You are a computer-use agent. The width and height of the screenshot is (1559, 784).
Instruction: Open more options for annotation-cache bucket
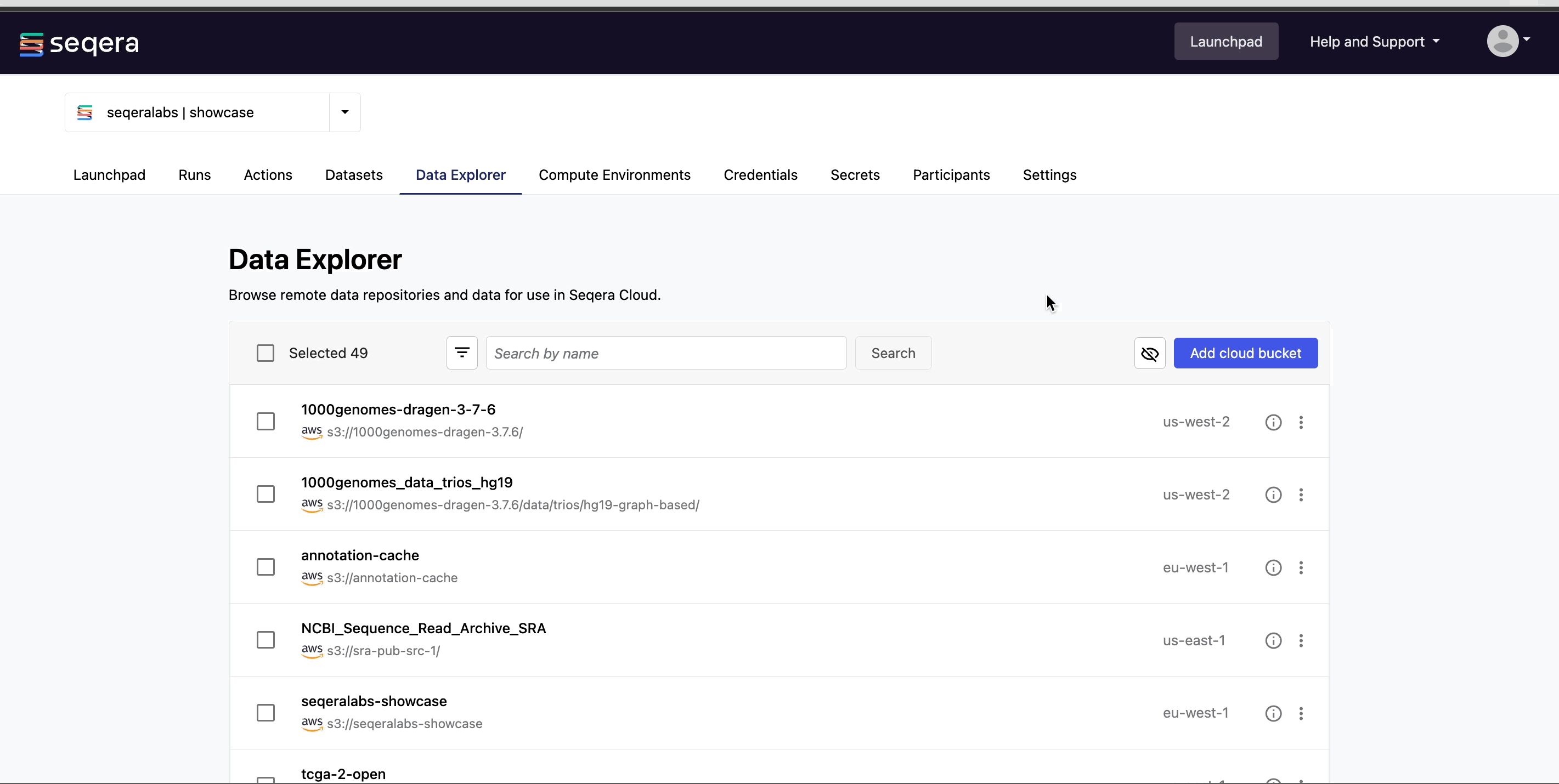(x=1301, y=567)
